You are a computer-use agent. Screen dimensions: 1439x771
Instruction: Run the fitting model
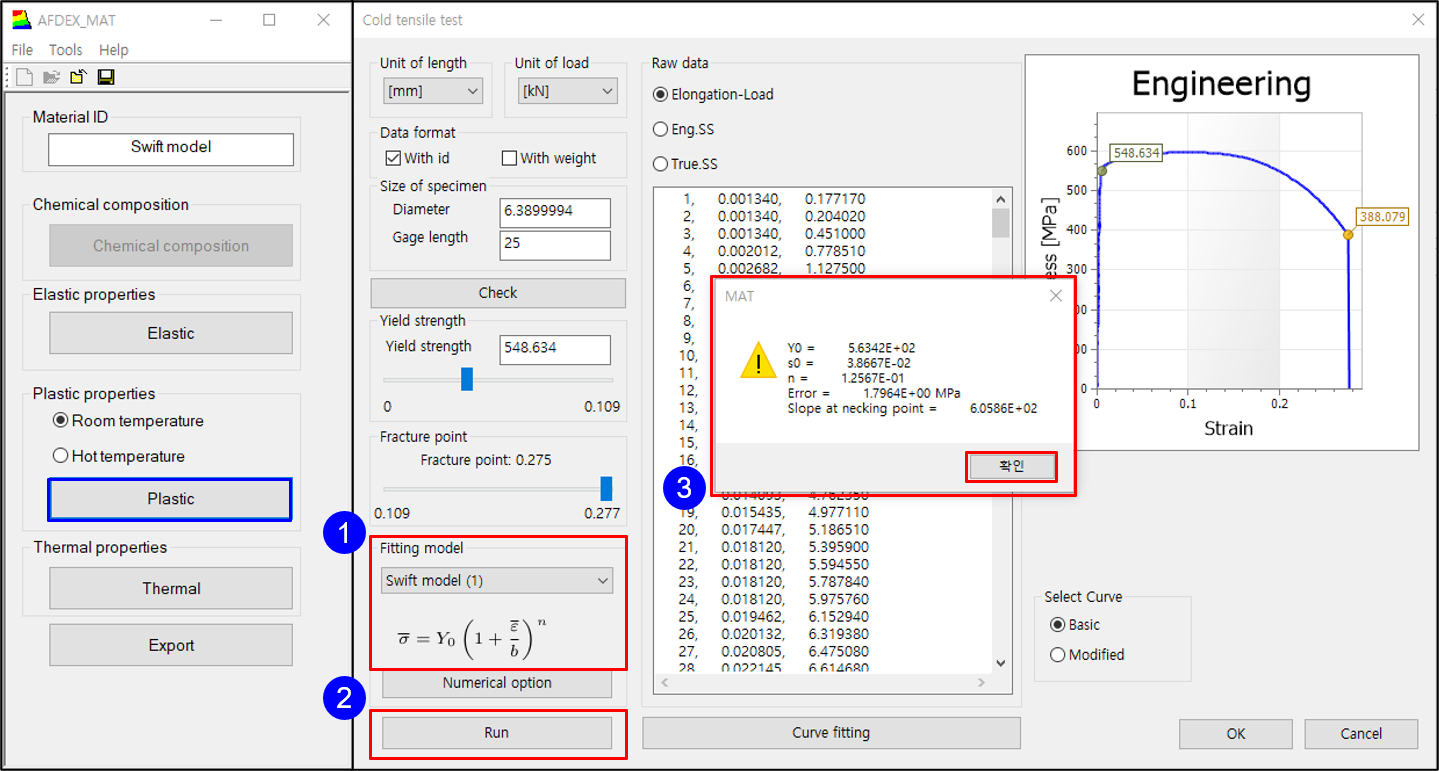[x=497, y=733]
